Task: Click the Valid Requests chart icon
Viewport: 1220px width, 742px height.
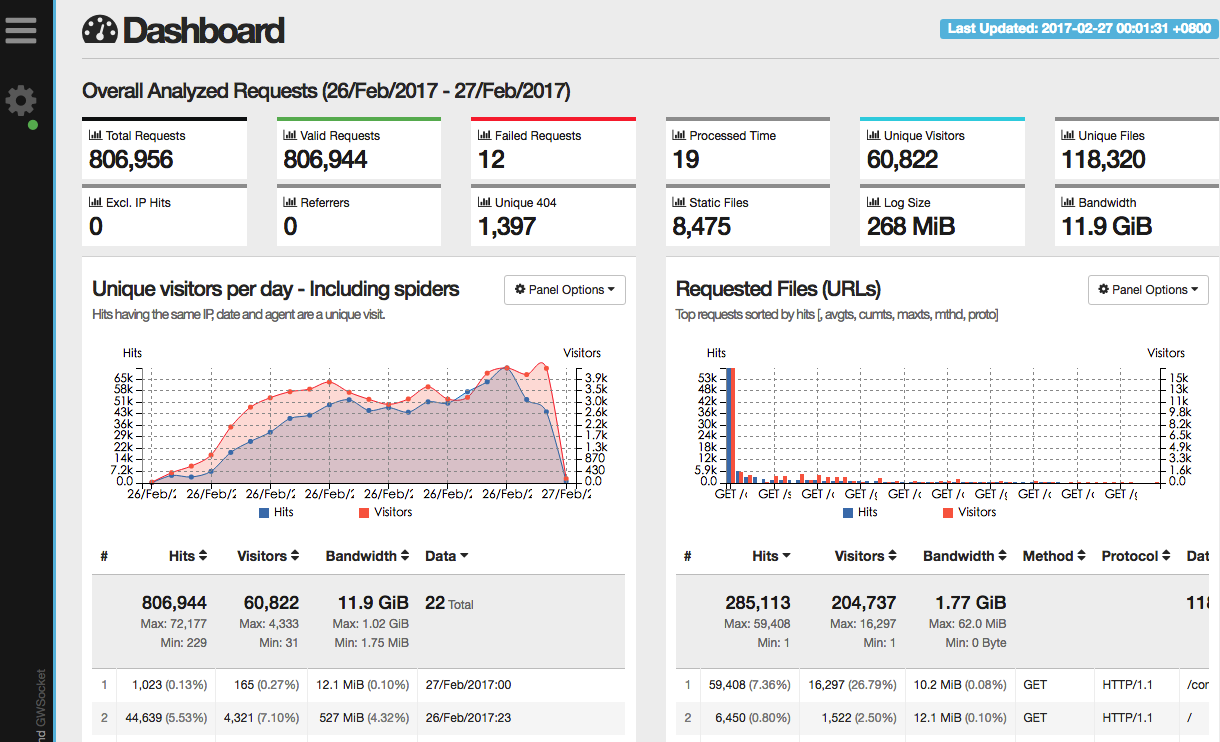Action: [x=290, y=136]
